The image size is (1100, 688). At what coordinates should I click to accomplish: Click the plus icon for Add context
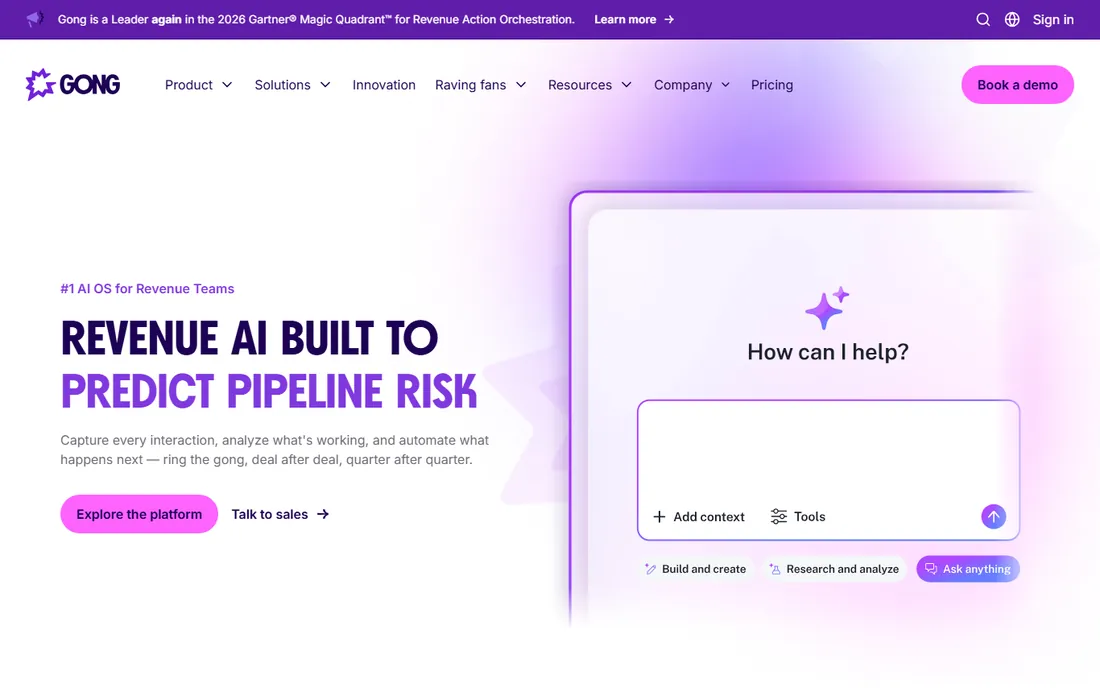(x=659, y=517)
